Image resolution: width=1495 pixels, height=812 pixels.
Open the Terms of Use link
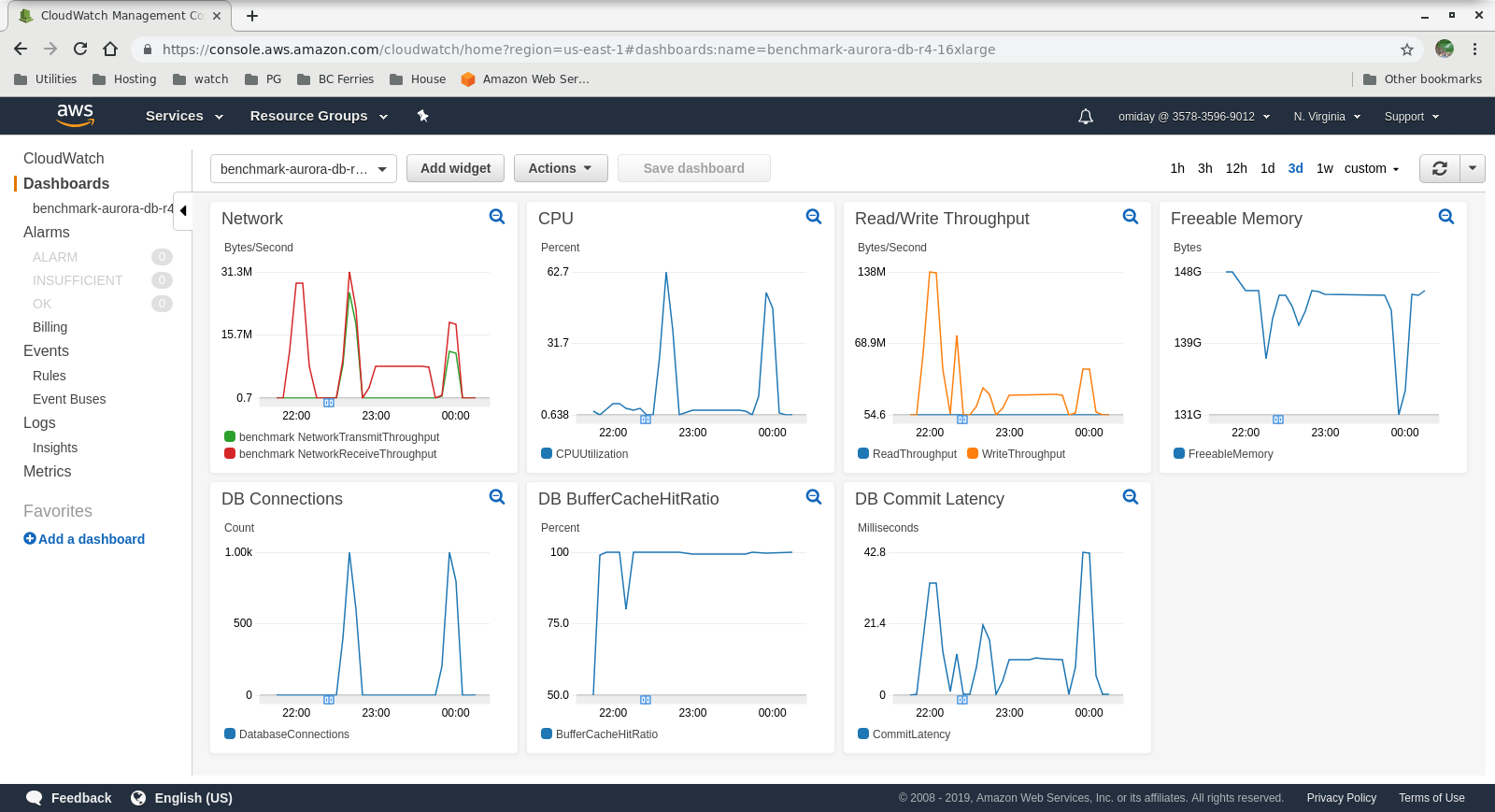1431,798
